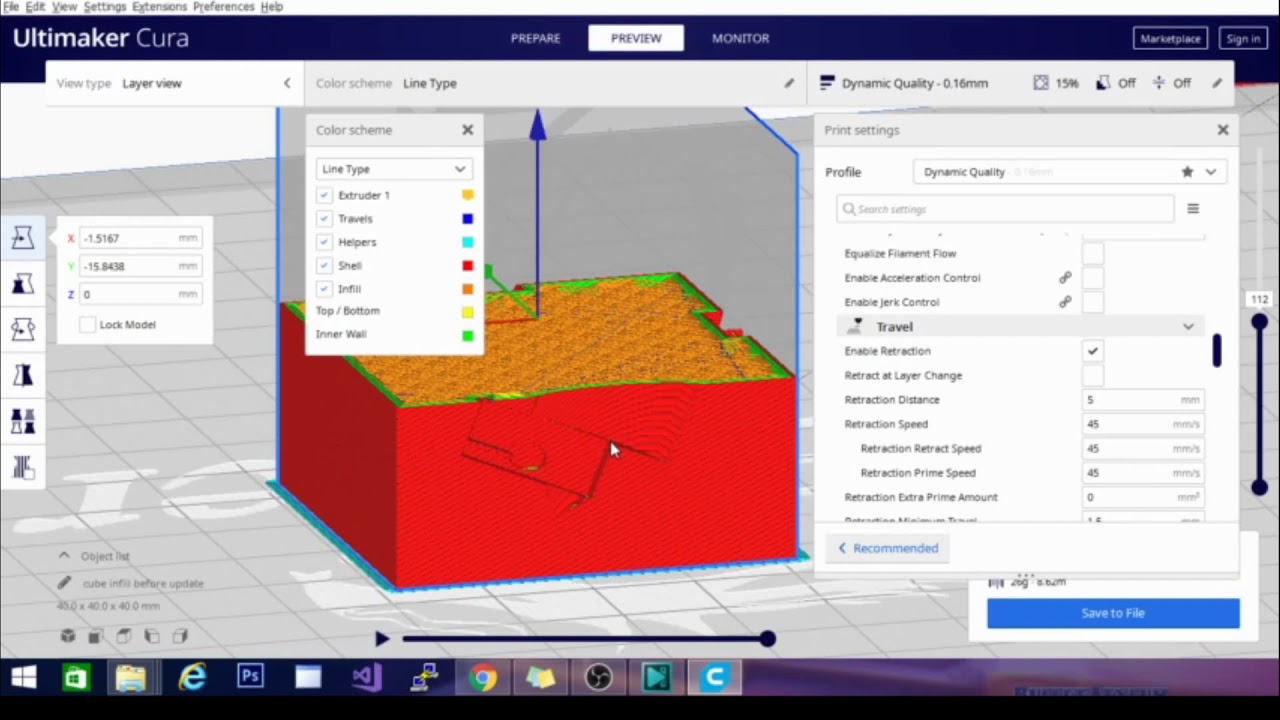Click the adhesion Off icon in summary bar
Screen dimensions: 1280x720
coord(1158,83)
